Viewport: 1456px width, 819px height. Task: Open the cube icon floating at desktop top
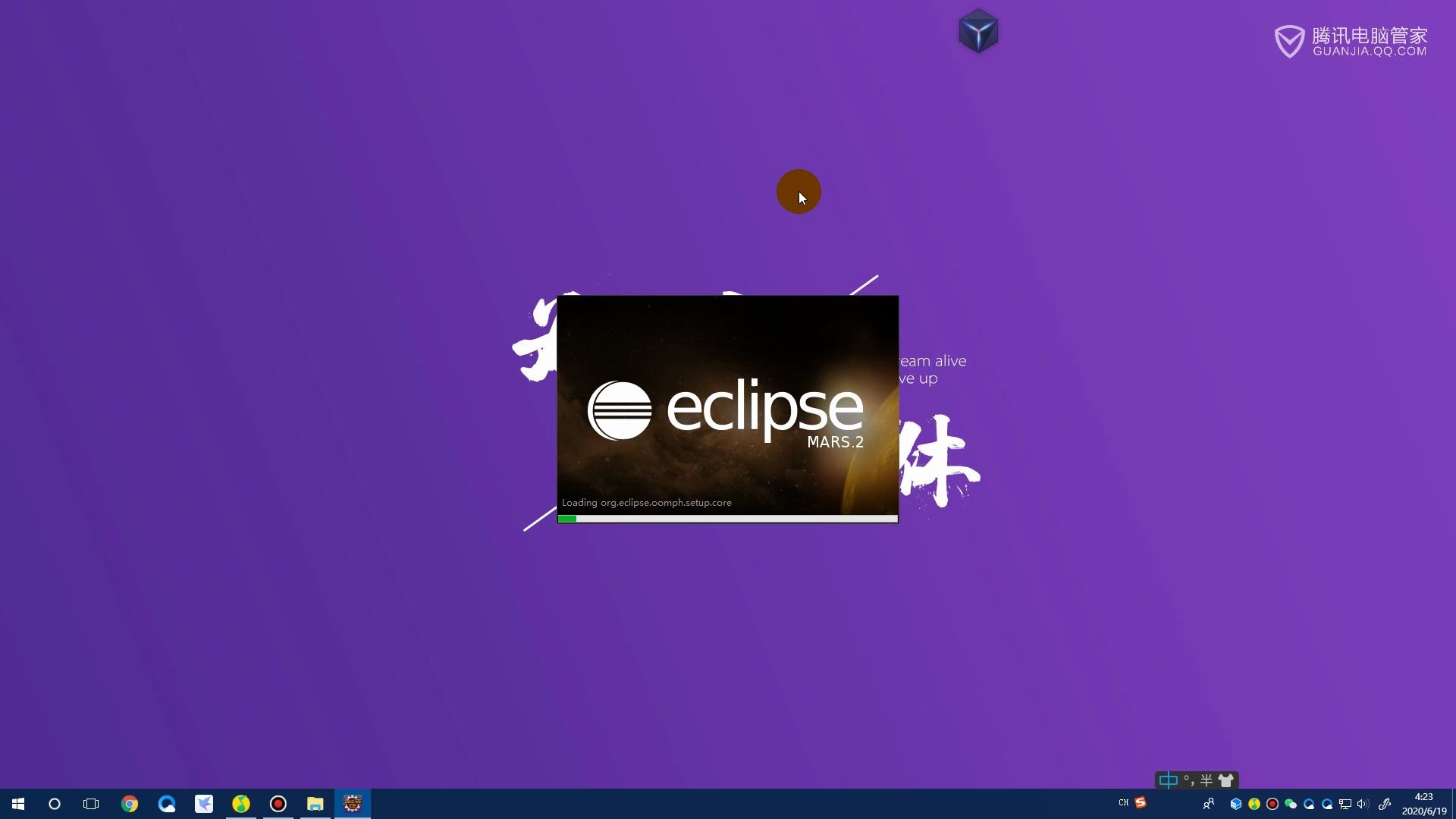tap(978, 32)
